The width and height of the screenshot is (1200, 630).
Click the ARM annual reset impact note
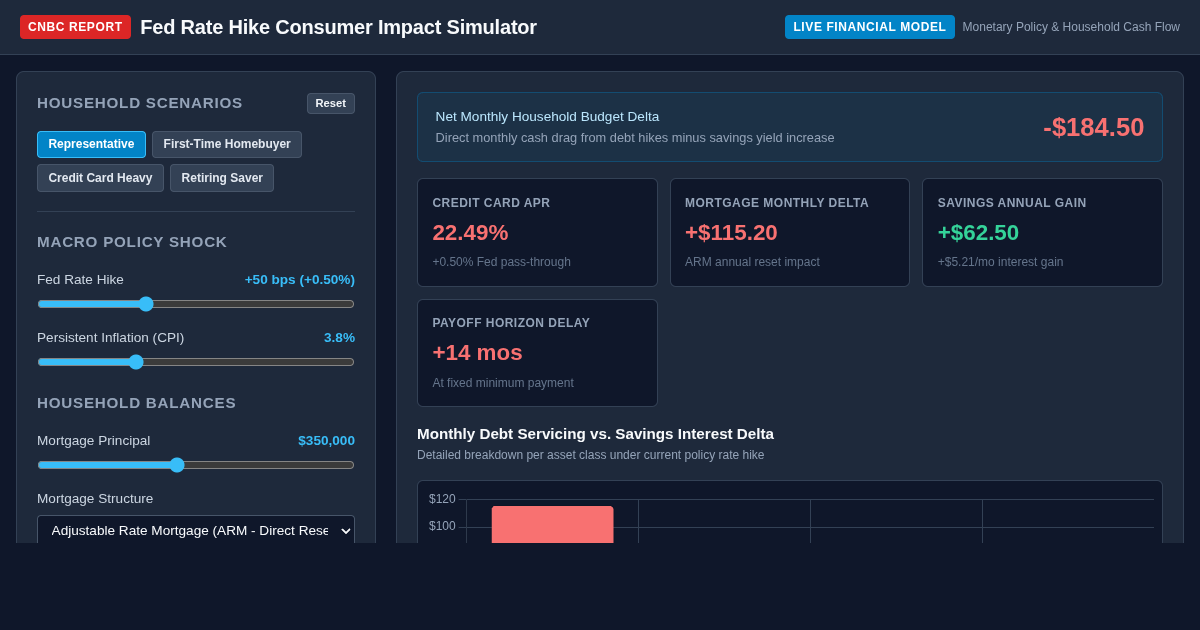click(x=752, y=262)
